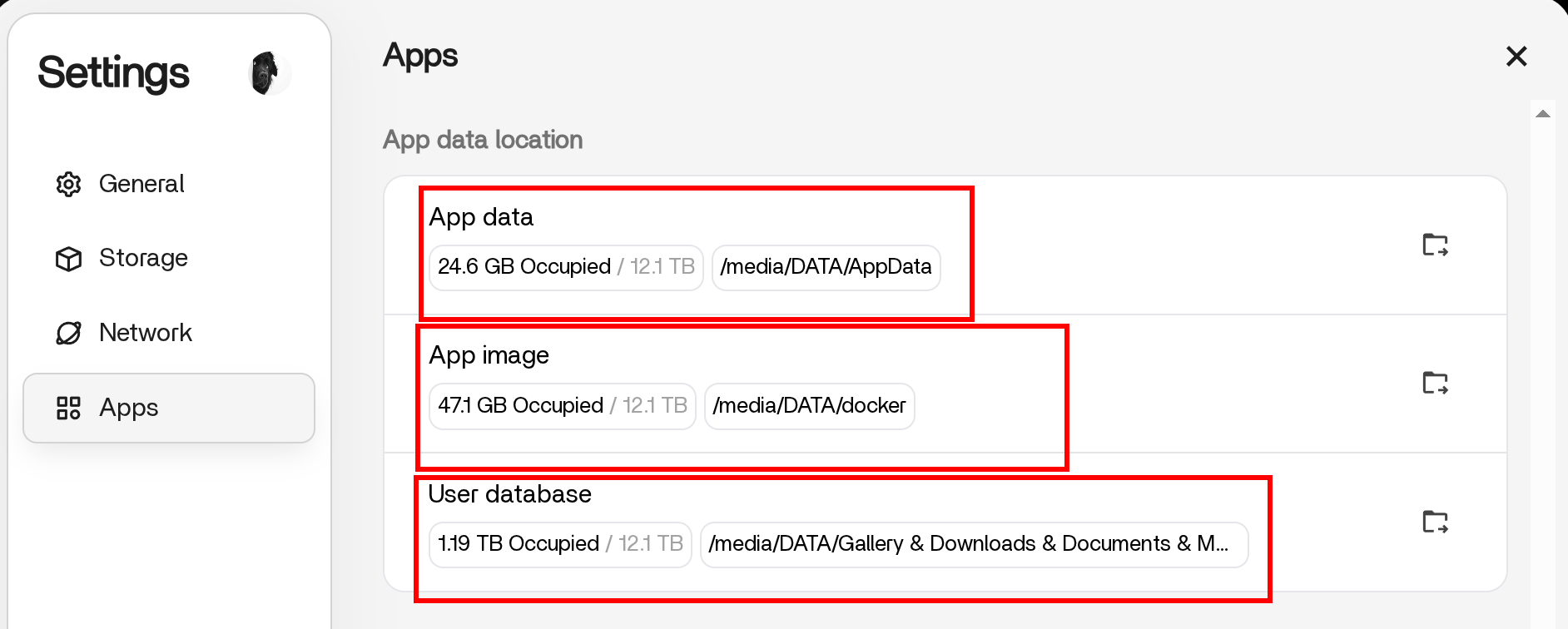Change App data location via folder icon

tap(1435, 245)
